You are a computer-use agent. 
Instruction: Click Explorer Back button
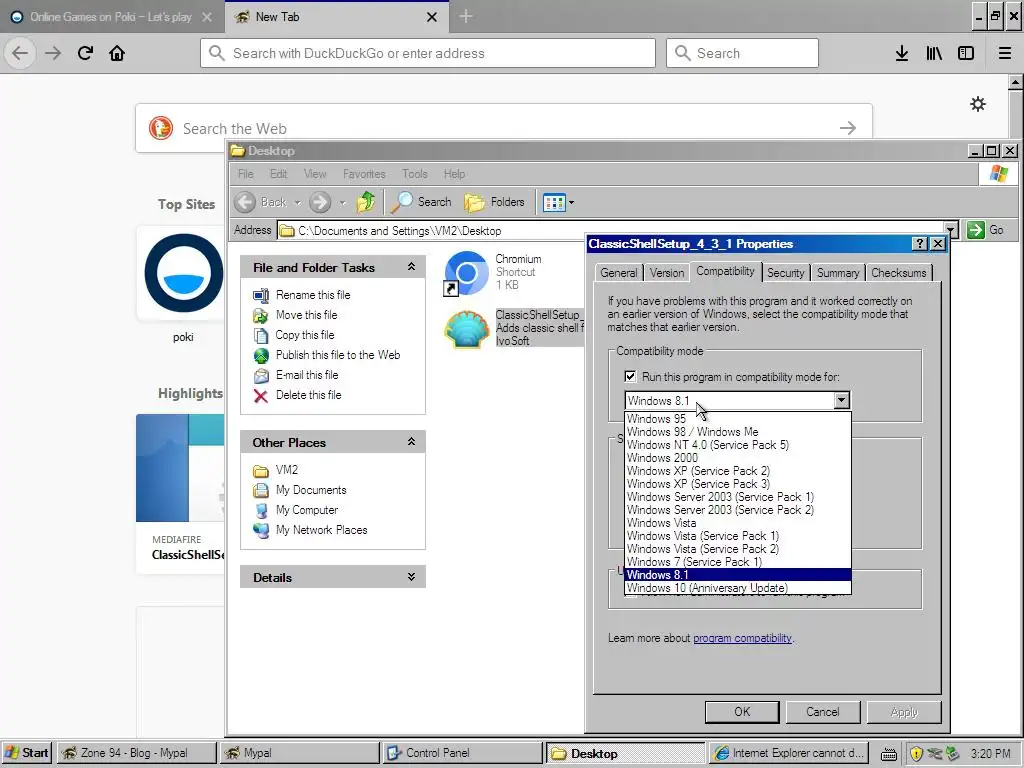261,202
